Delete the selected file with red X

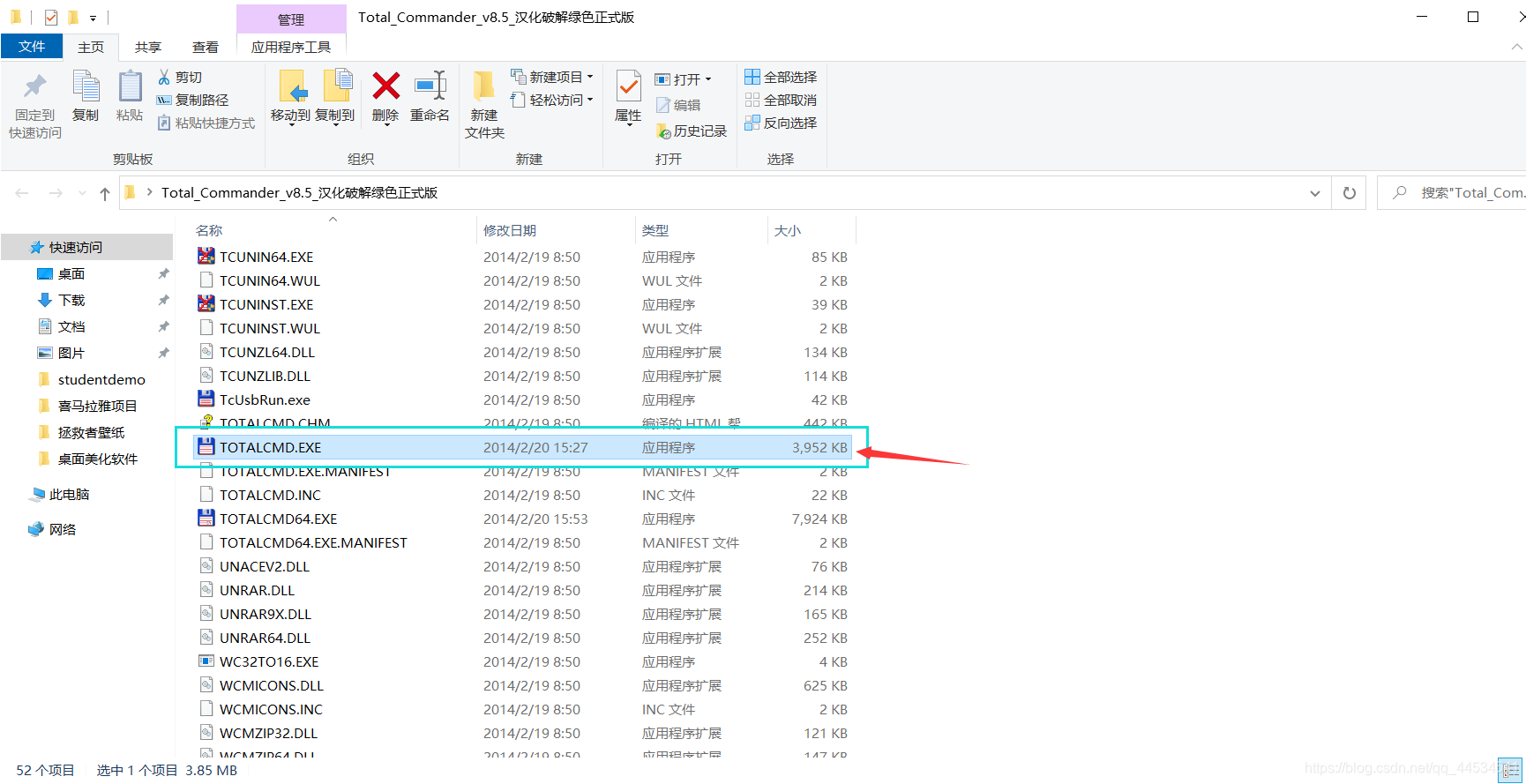click(385, 98)
